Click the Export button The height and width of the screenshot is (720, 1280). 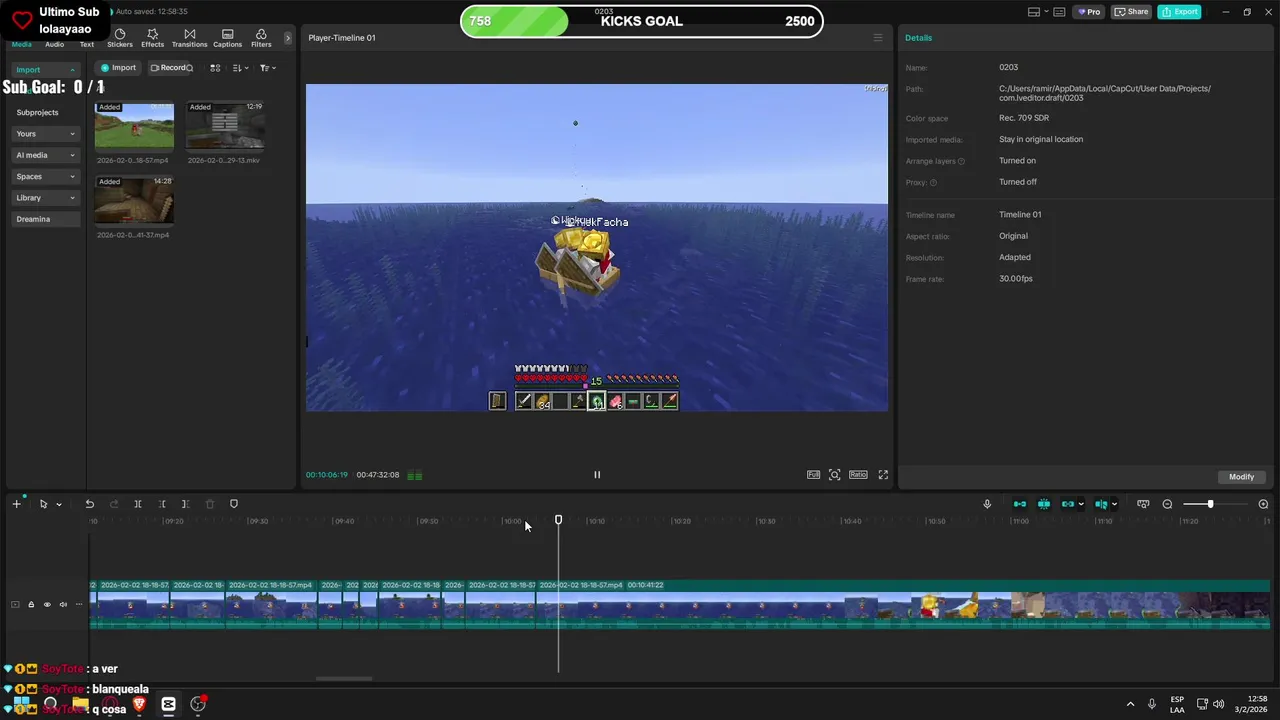coord(1179,12)
